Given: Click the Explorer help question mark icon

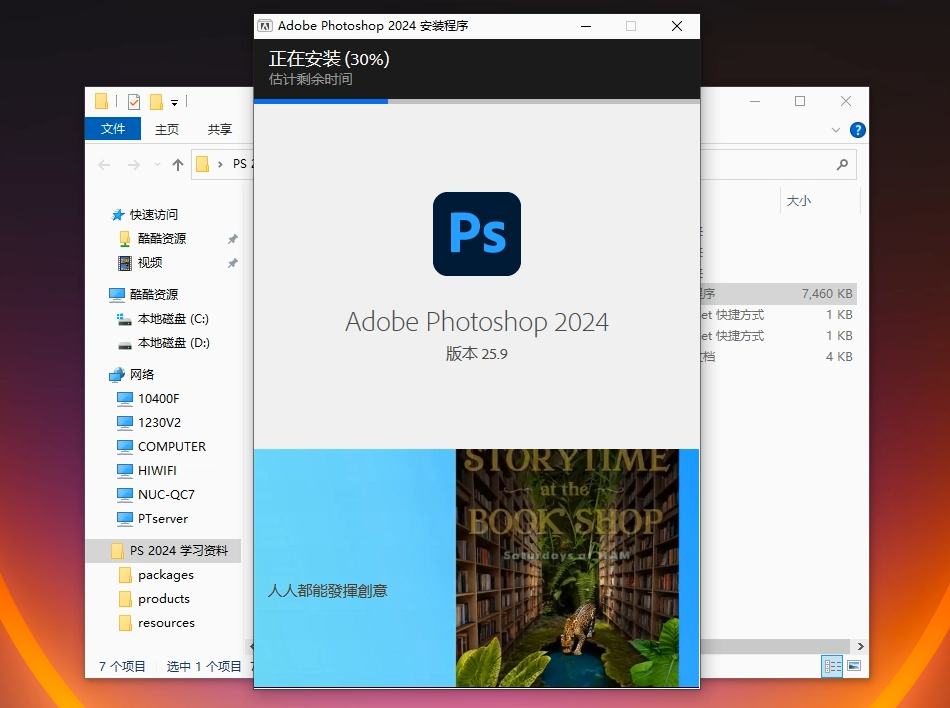Looking at the screenshot, I should tap(857, 130).
